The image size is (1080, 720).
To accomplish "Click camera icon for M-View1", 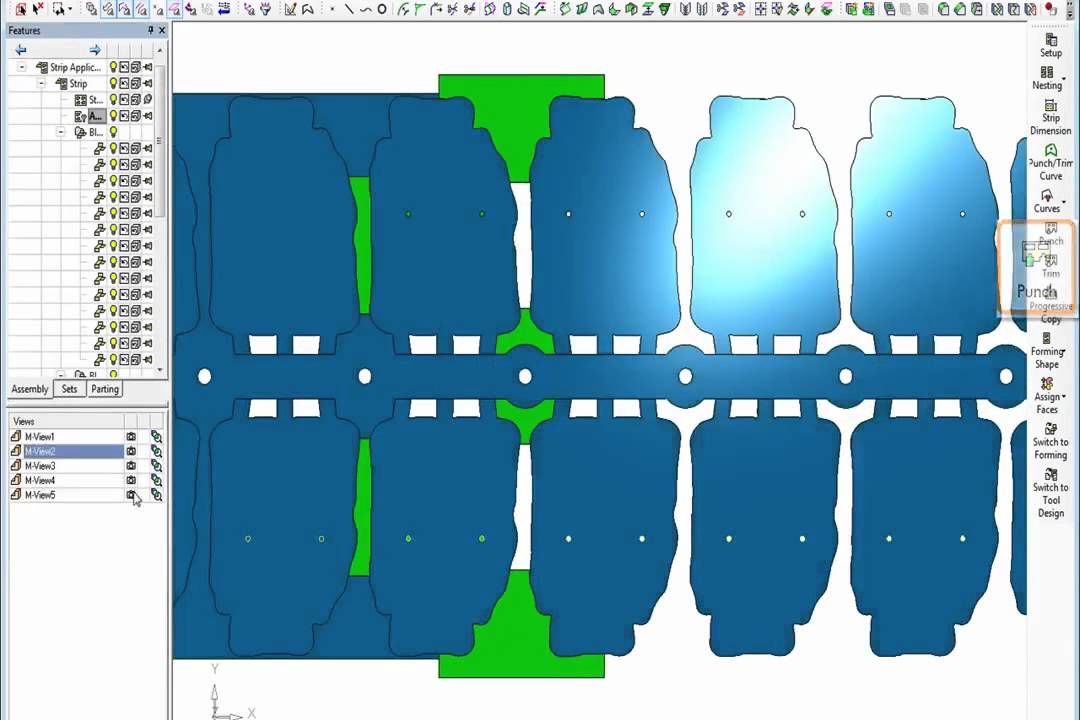I will (x=131, y=436).
